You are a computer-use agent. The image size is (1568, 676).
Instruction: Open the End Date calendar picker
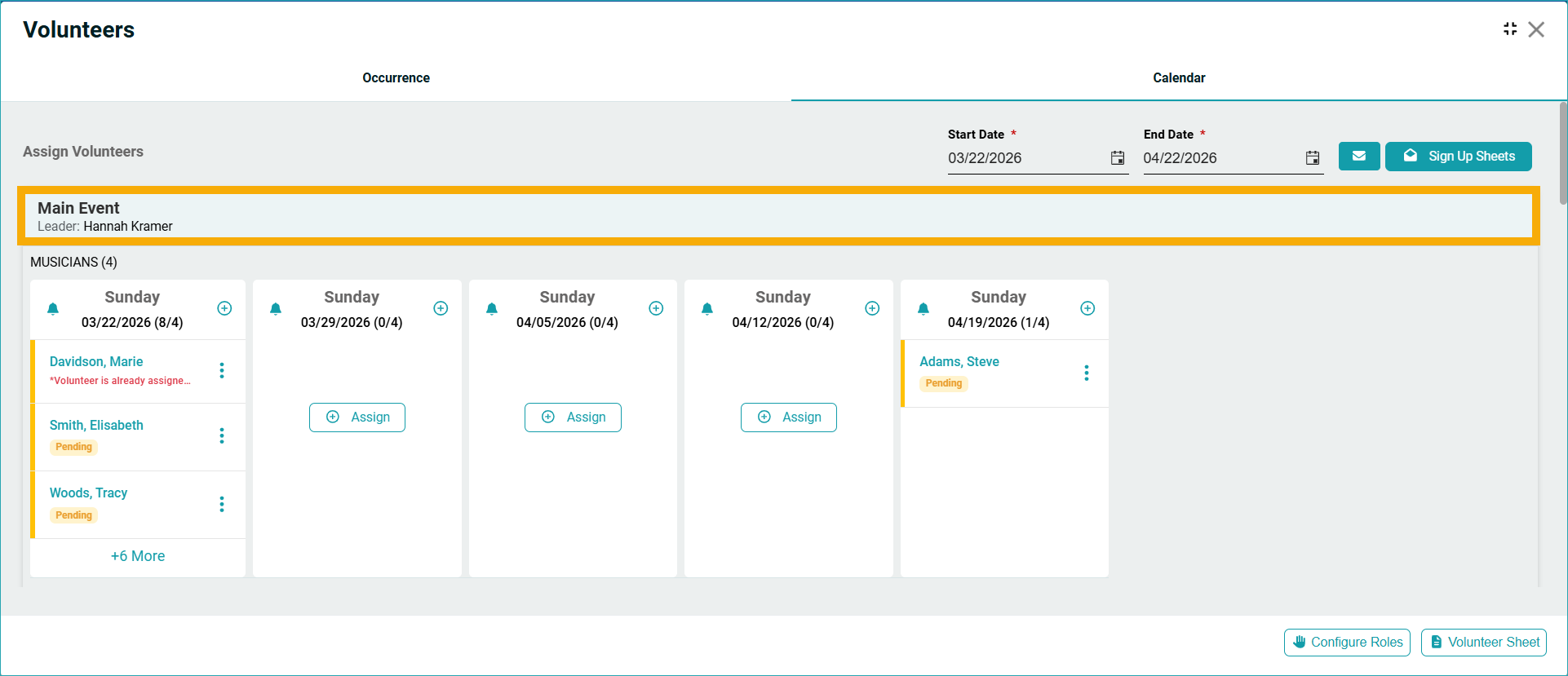pos(1313,158)
